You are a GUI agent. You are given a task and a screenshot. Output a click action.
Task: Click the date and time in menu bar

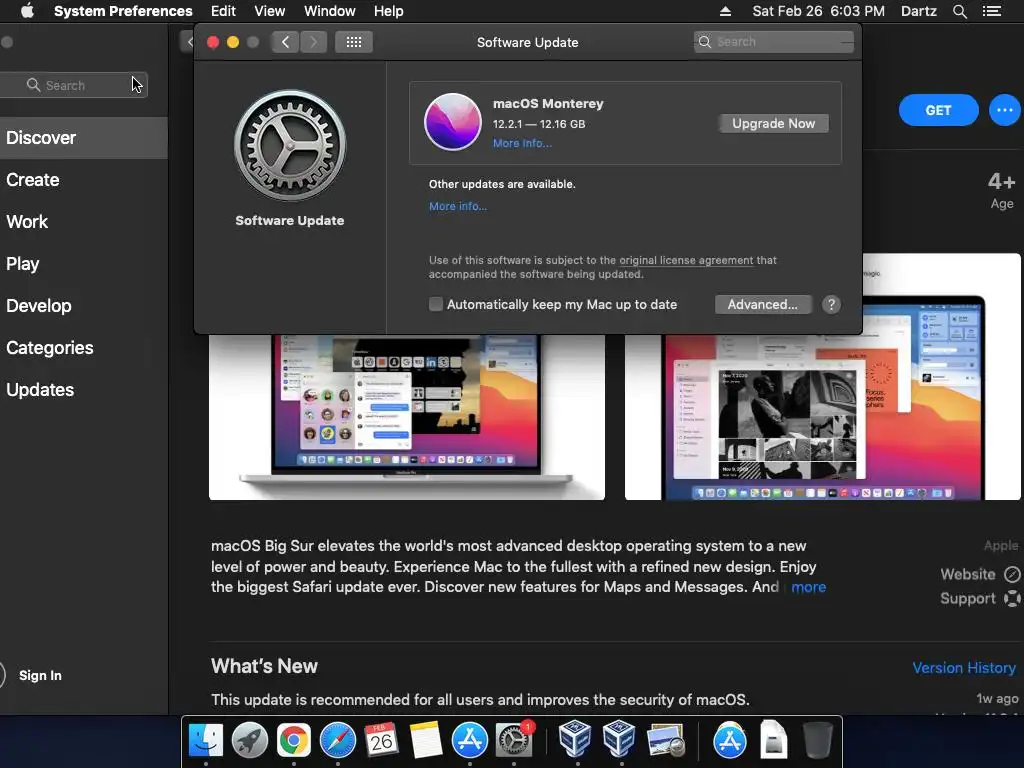click(x=818, y=11)
